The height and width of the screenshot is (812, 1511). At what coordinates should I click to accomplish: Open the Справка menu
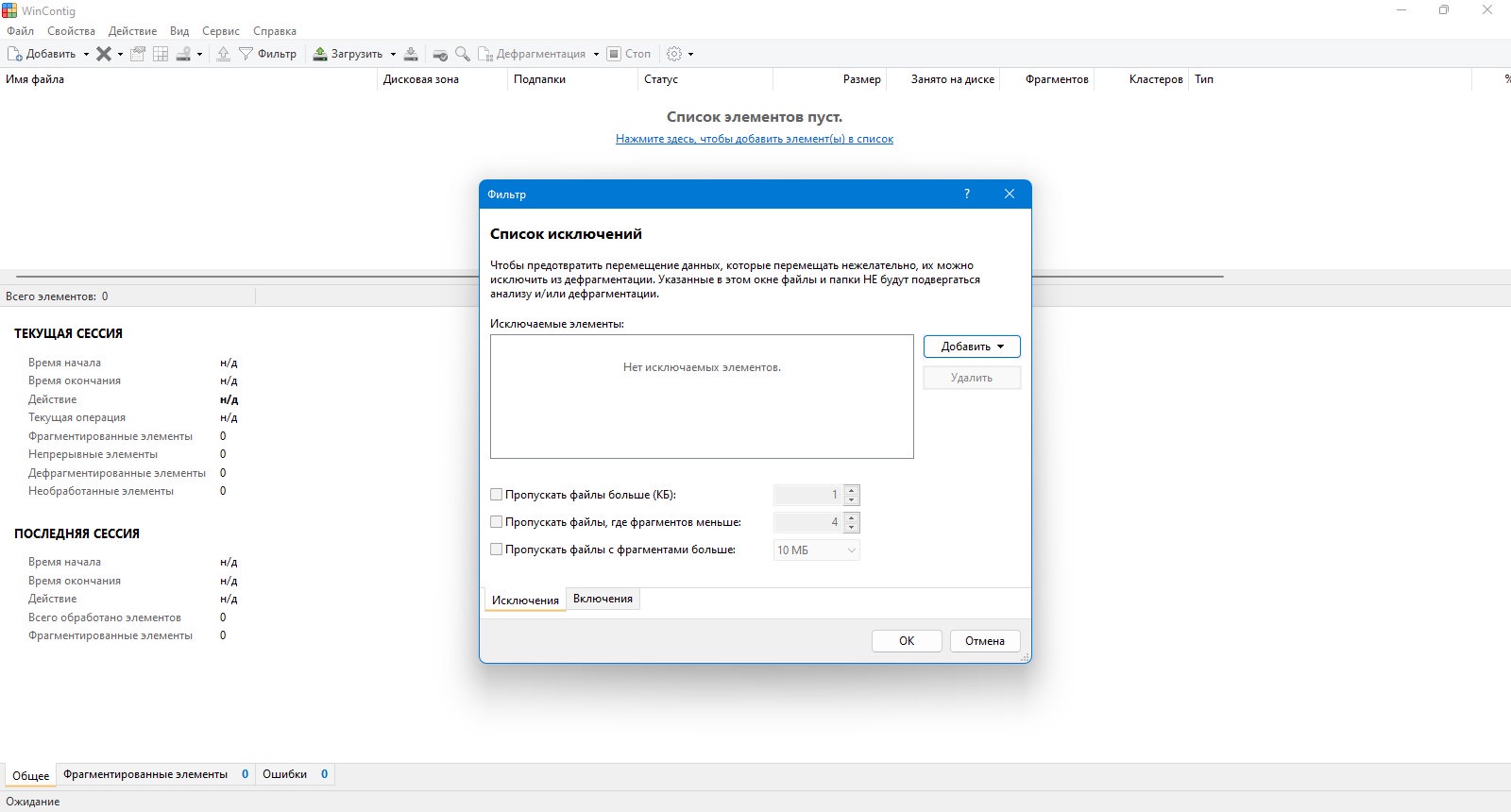pos(275,31)
